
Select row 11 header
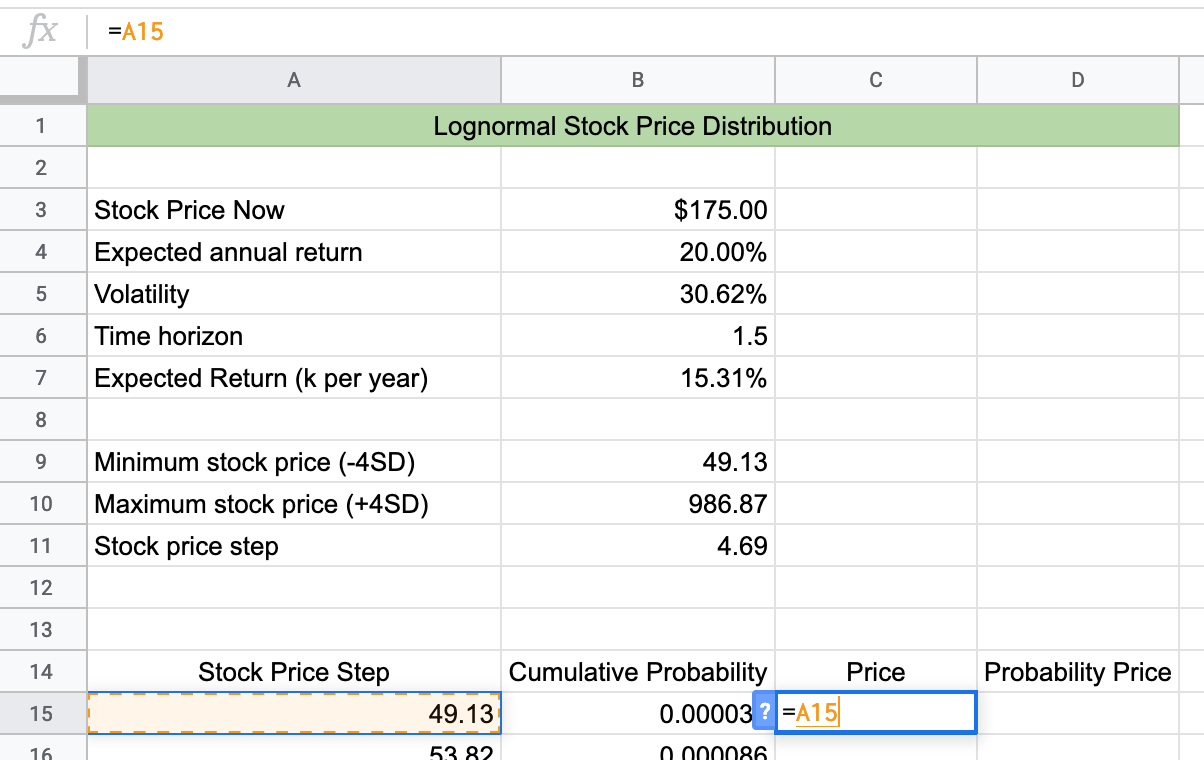41,546
